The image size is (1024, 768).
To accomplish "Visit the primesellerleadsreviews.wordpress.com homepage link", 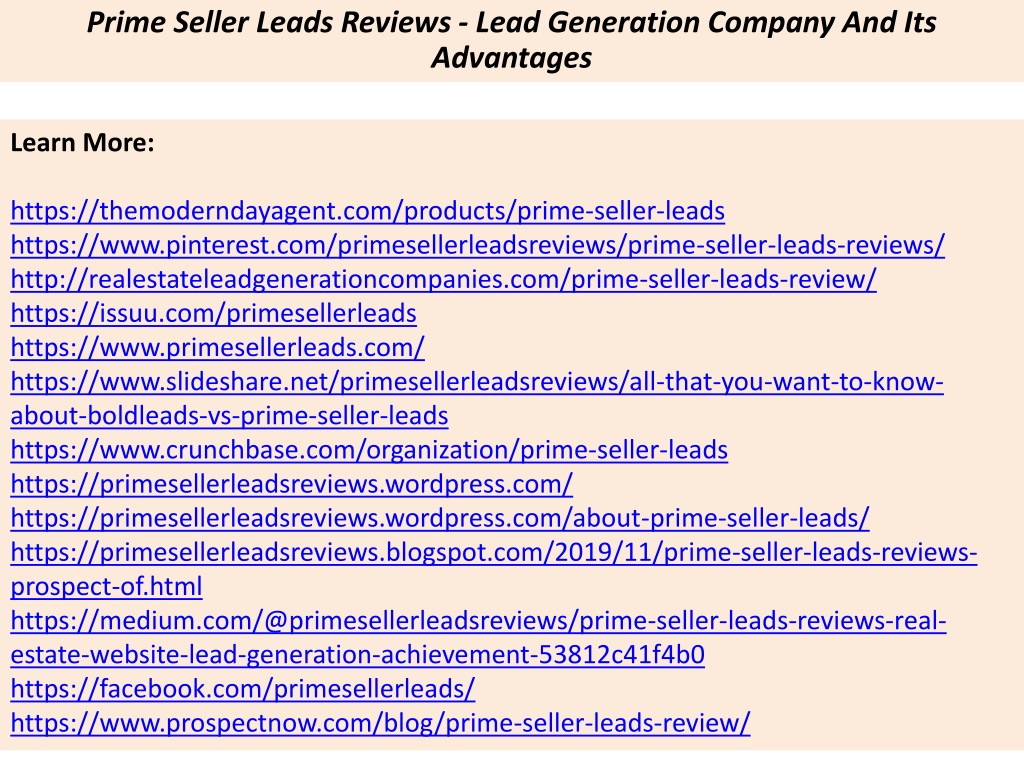I will click(x=292, y=484).
